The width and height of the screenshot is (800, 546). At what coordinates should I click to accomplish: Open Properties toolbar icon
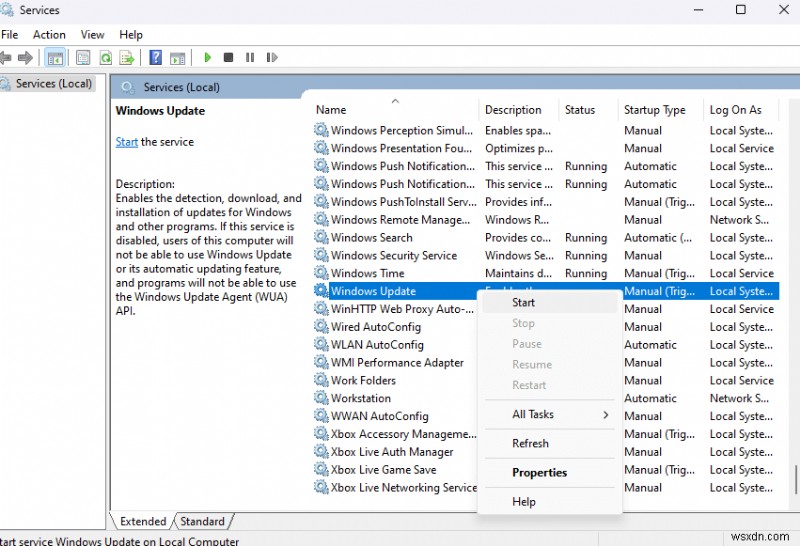pyautogui.click(x=83, y=58)
